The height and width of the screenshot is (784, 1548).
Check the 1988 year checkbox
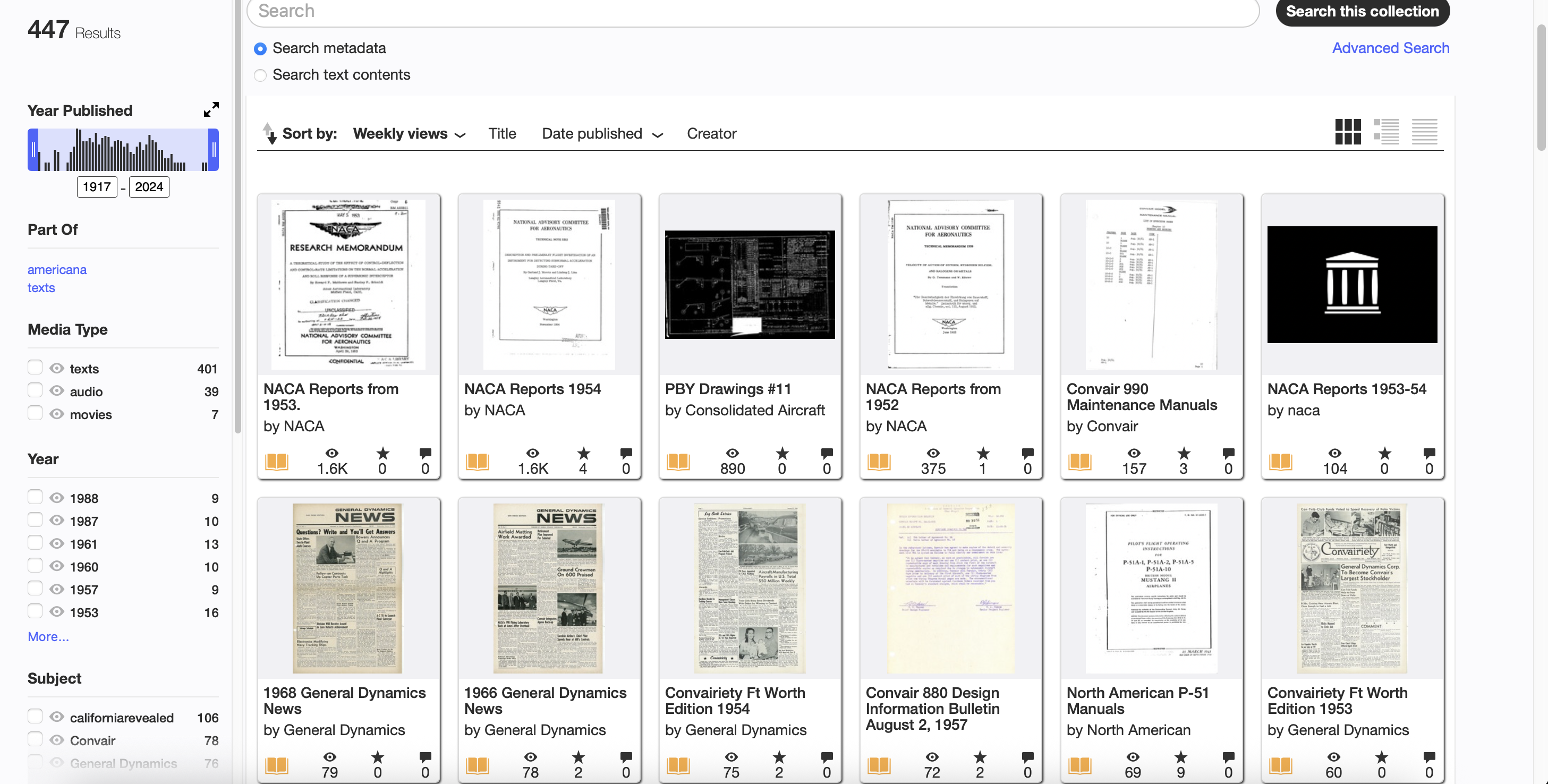35,497
